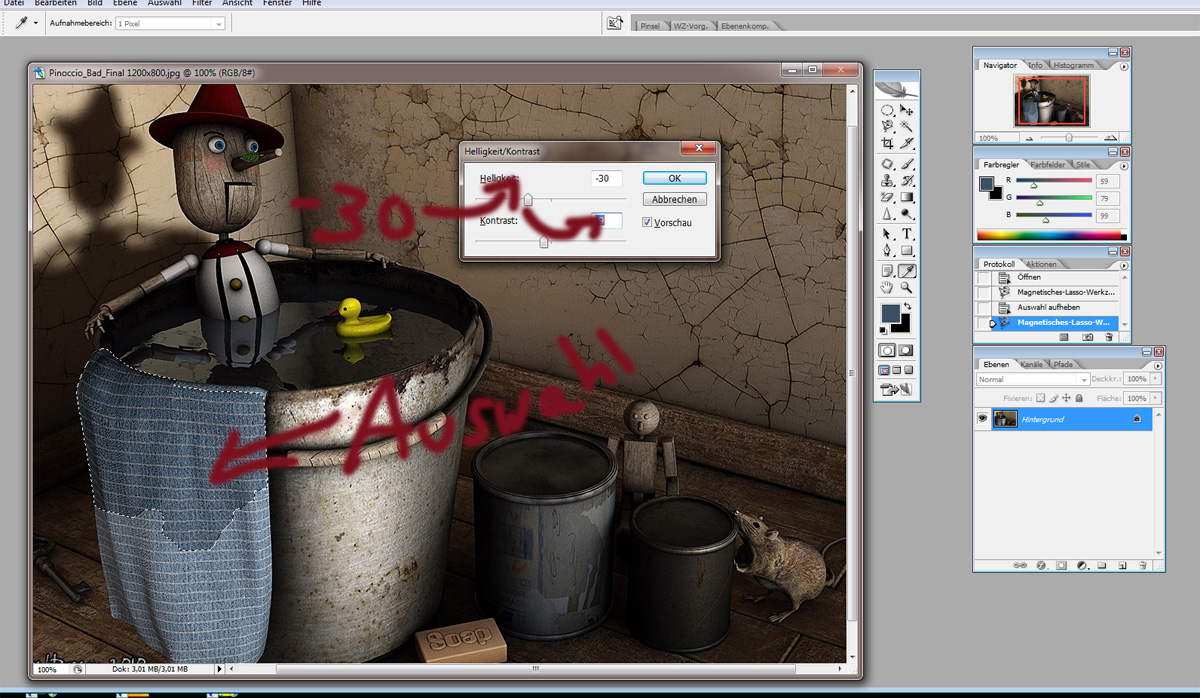Toggle history brush source for Auswahl aufheben
The width and height of the screenshot is (1200, 698).
(984, 308)
